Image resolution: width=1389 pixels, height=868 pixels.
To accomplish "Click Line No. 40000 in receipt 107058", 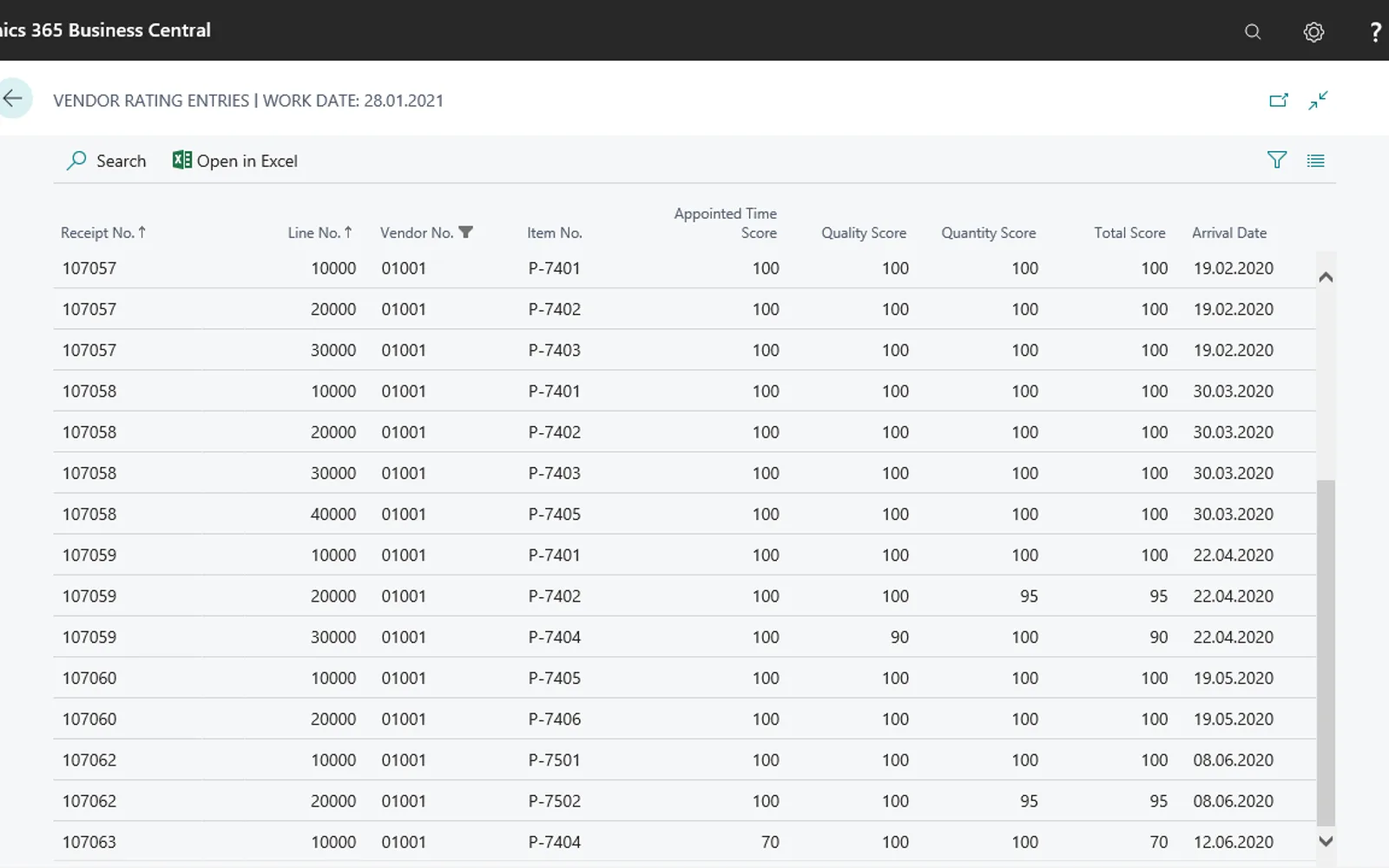I will click(x=333, y=514).
